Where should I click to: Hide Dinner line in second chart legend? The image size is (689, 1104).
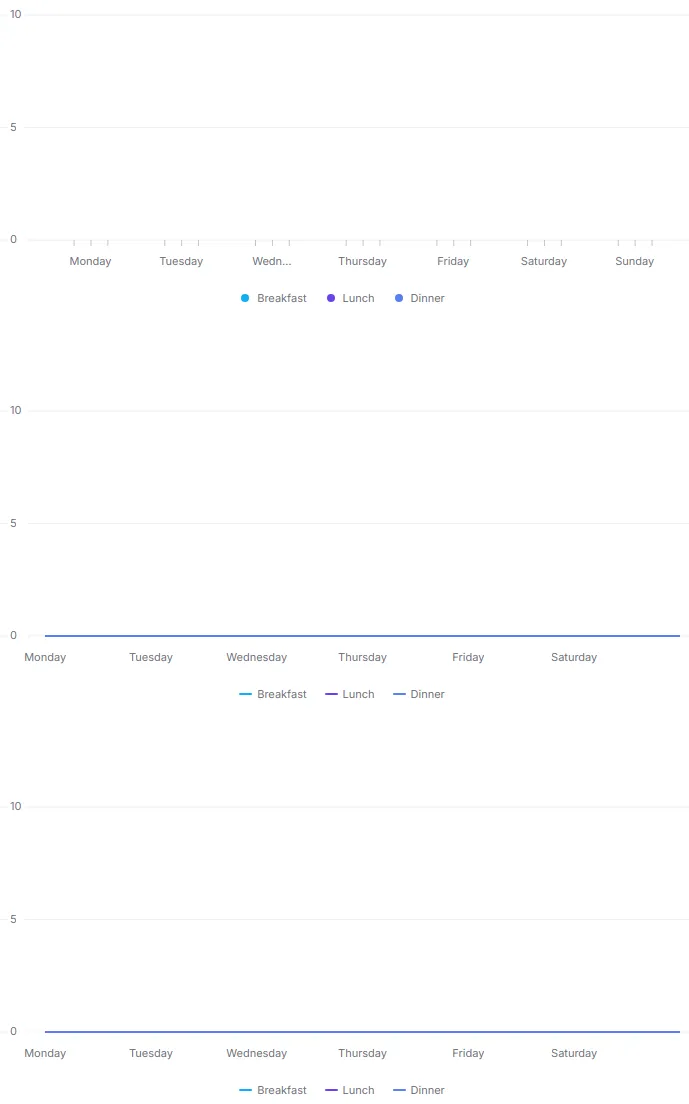(419, 694)
